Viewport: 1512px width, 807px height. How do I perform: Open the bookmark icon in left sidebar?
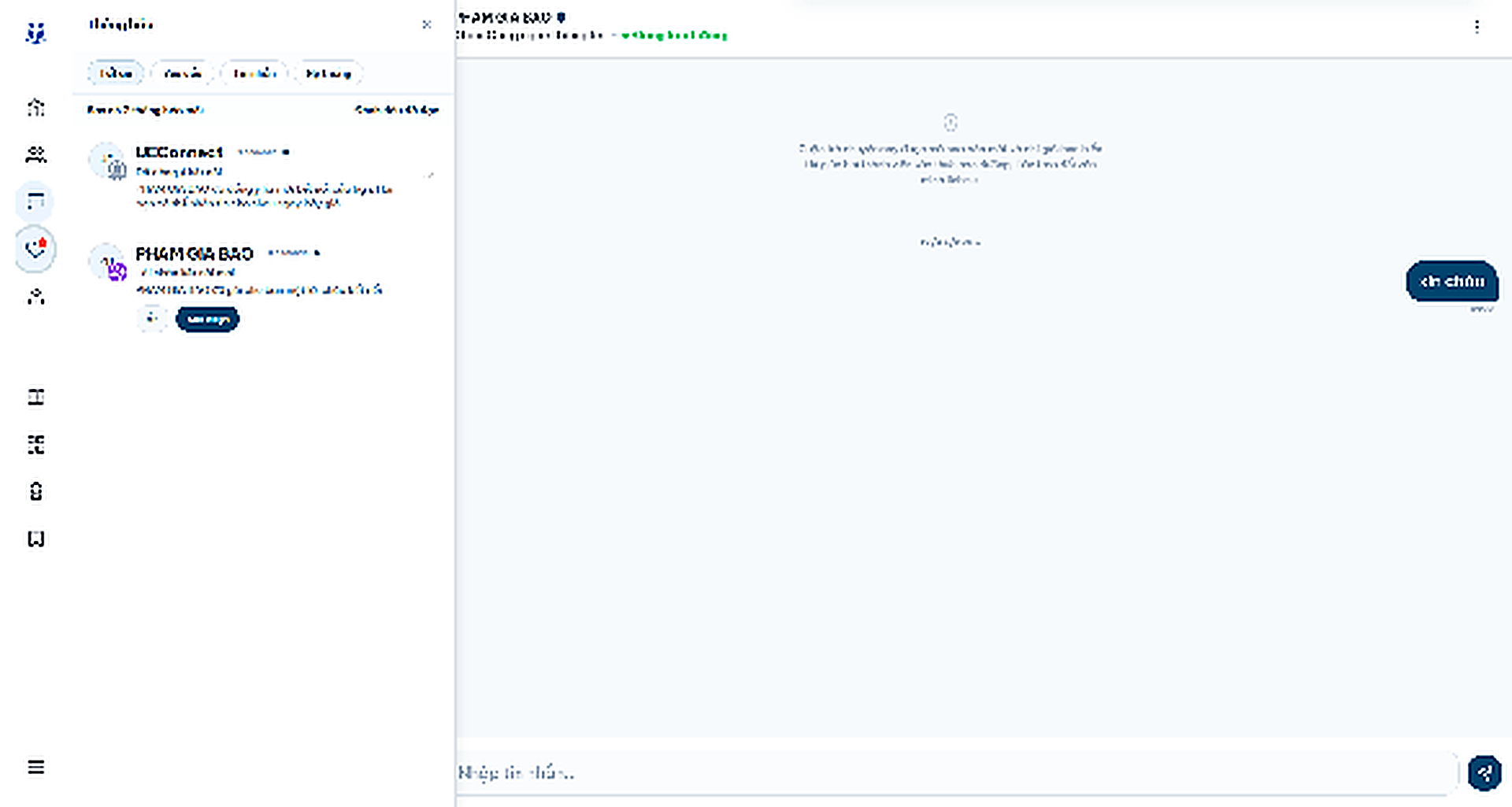35,539
